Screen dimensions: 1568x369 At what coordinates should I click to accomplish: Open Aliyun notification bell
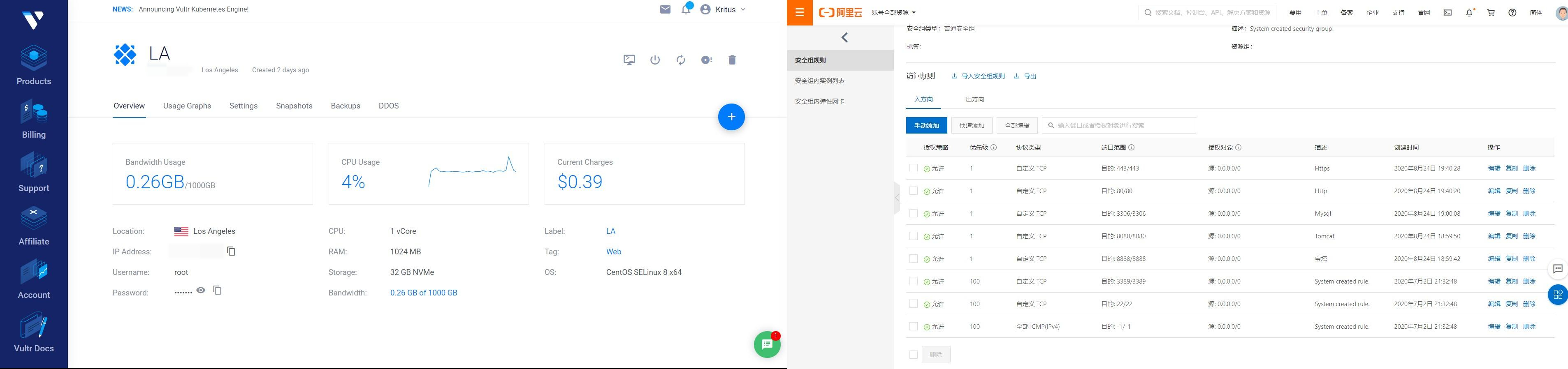point(1469,12)
